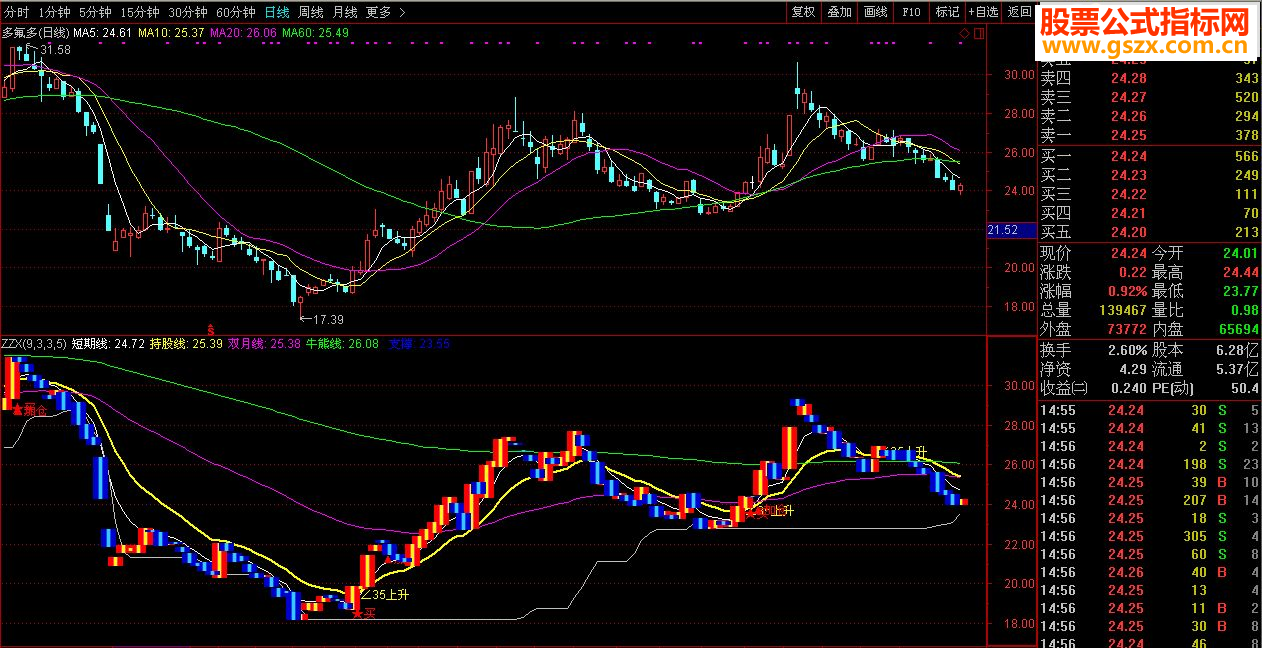Screen dimensions: 1262x648
Task: Select the 卖一 24.25 order row
Action: tap(1150, 135)
